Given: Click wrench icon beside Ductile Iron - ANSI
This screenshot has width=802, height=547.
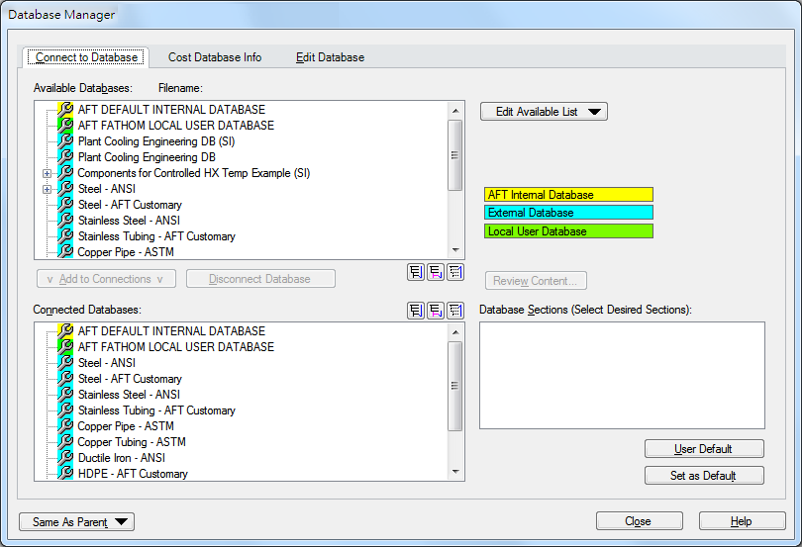Looking at the screenshot, I should 65,458.
